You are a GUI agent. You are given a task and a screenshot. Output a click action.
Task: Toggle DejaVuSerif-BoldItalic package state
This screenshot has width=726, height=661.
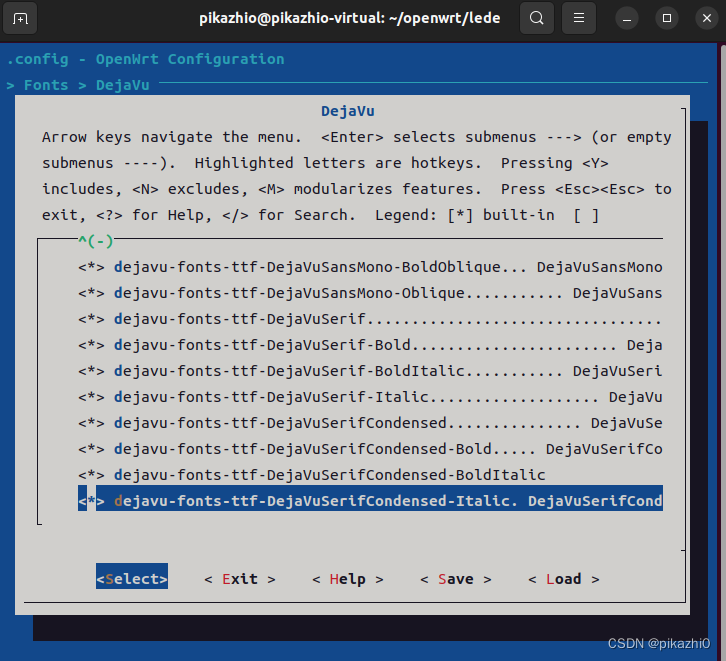point(91,371)
